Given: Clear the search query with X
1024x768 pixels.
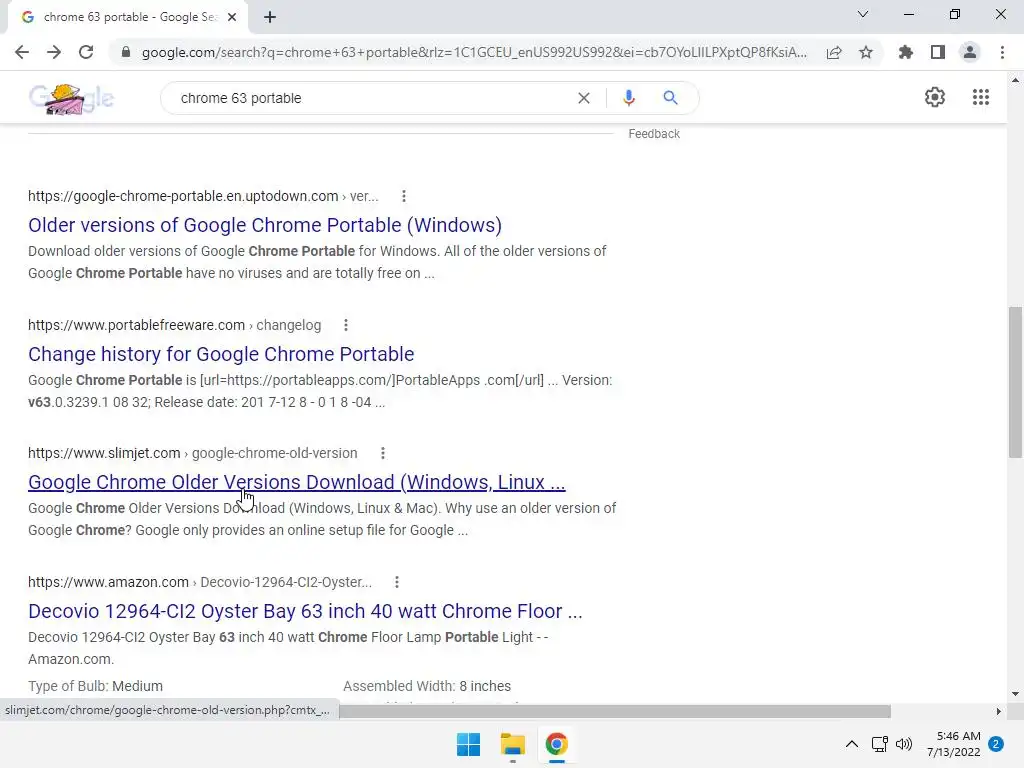Looking at the screenshot, I should point(584,98).
